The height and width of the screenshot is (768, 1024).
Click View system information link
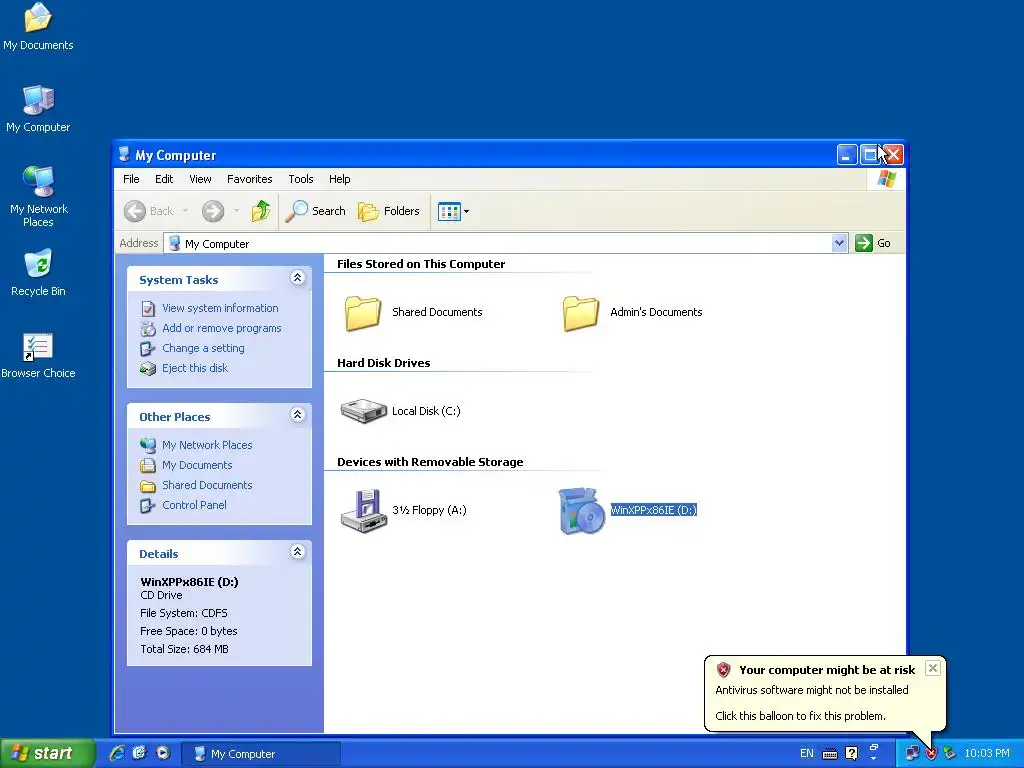tap(220, 308)
